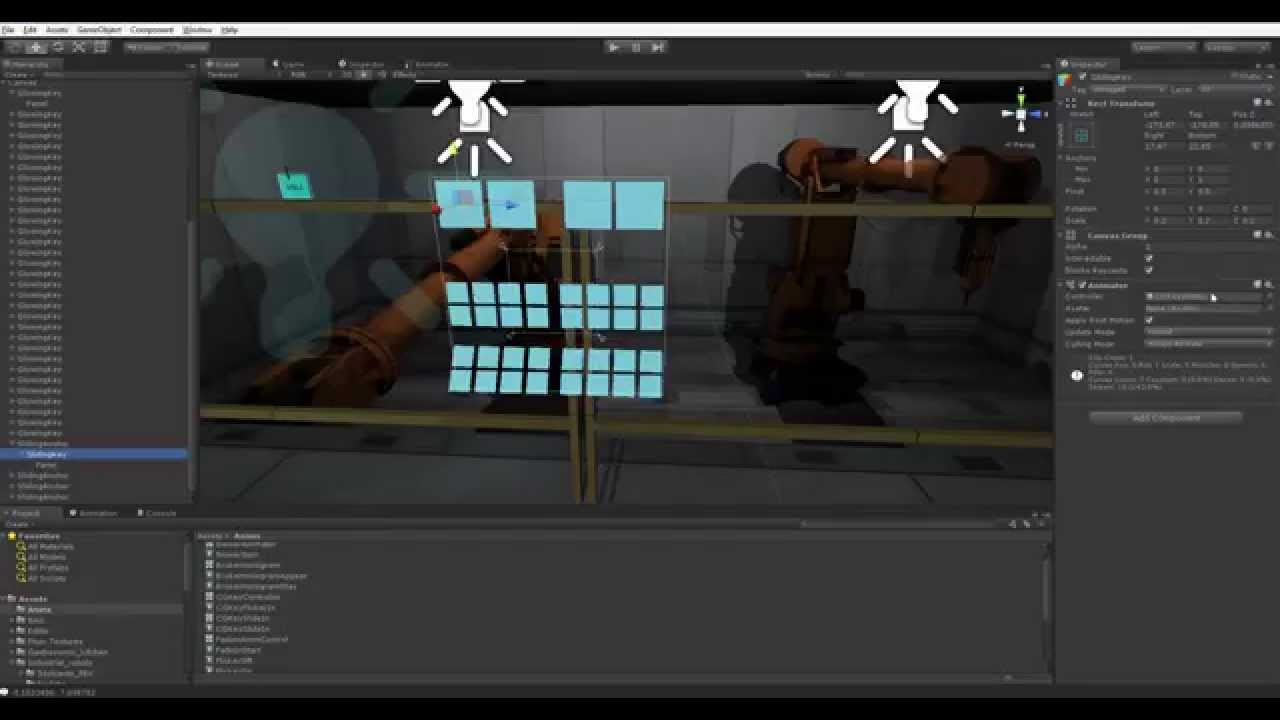Toggle the Interactable checkbox
This screenshot has width=1280, height=720.
click(x=1148, y=258)
